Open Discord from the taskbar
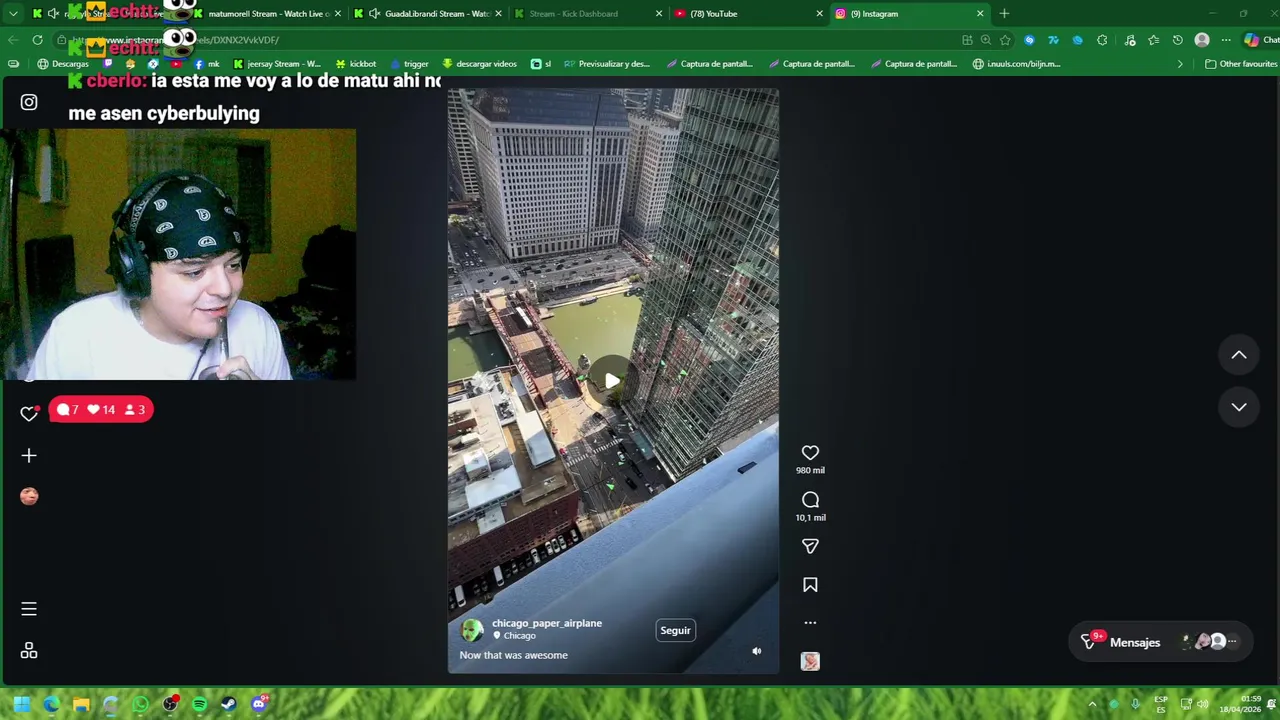The height and width of the screenshot is (720, 1280). click(259, 704)
